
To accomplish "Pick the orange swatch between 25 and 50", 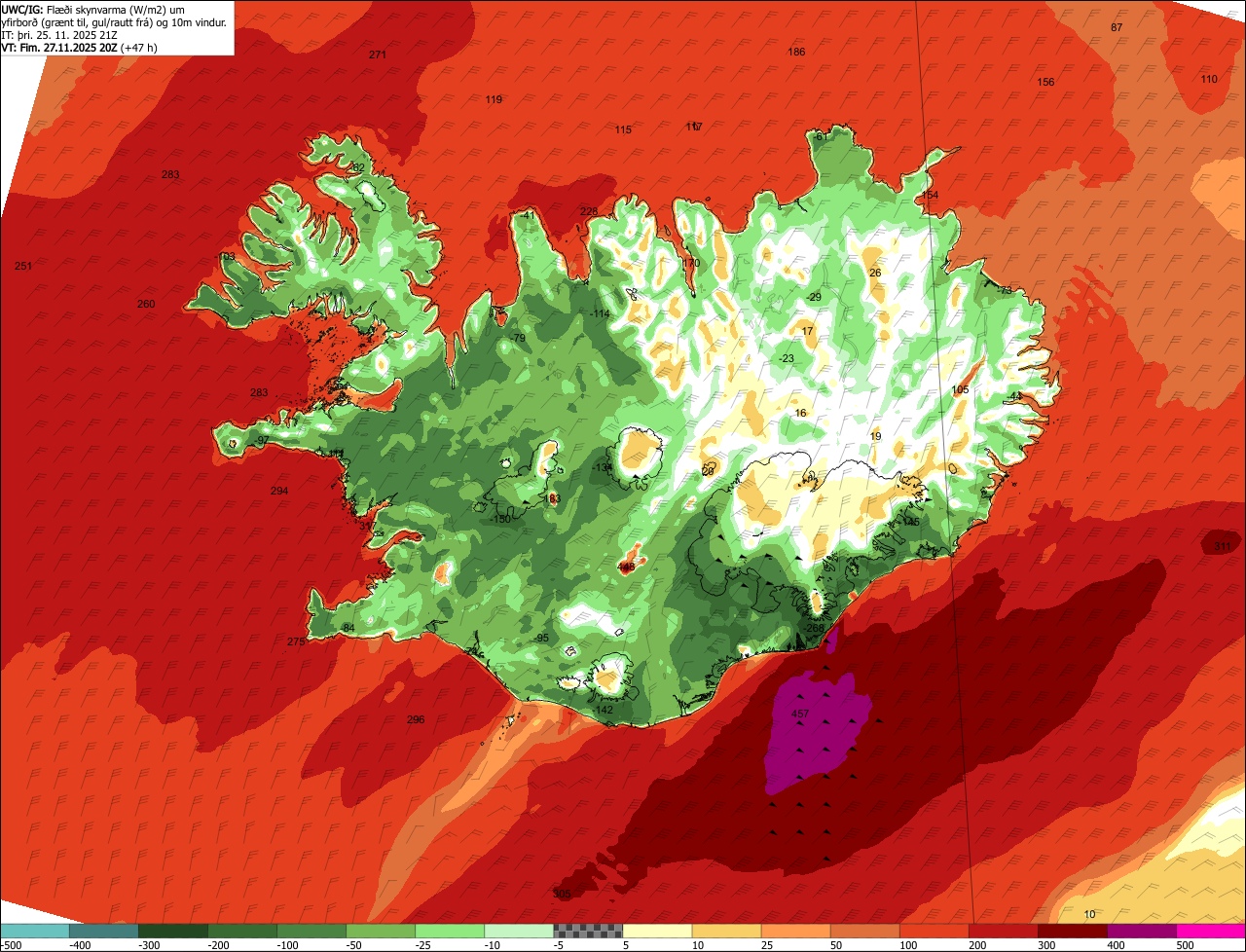I will (795, 930).
